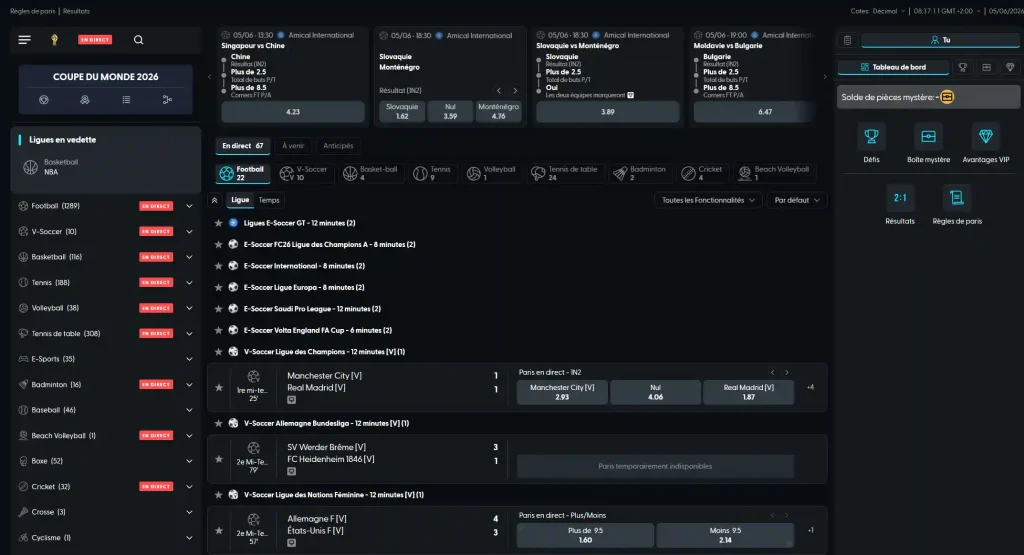Click the gold trophy icon in sidebar header
Screen dimensions: 1024x555
54,40
